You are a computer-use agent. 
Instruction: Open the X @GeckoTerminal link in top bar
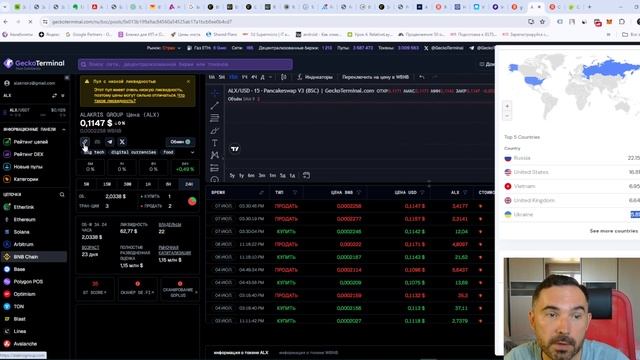coord(443,48)
